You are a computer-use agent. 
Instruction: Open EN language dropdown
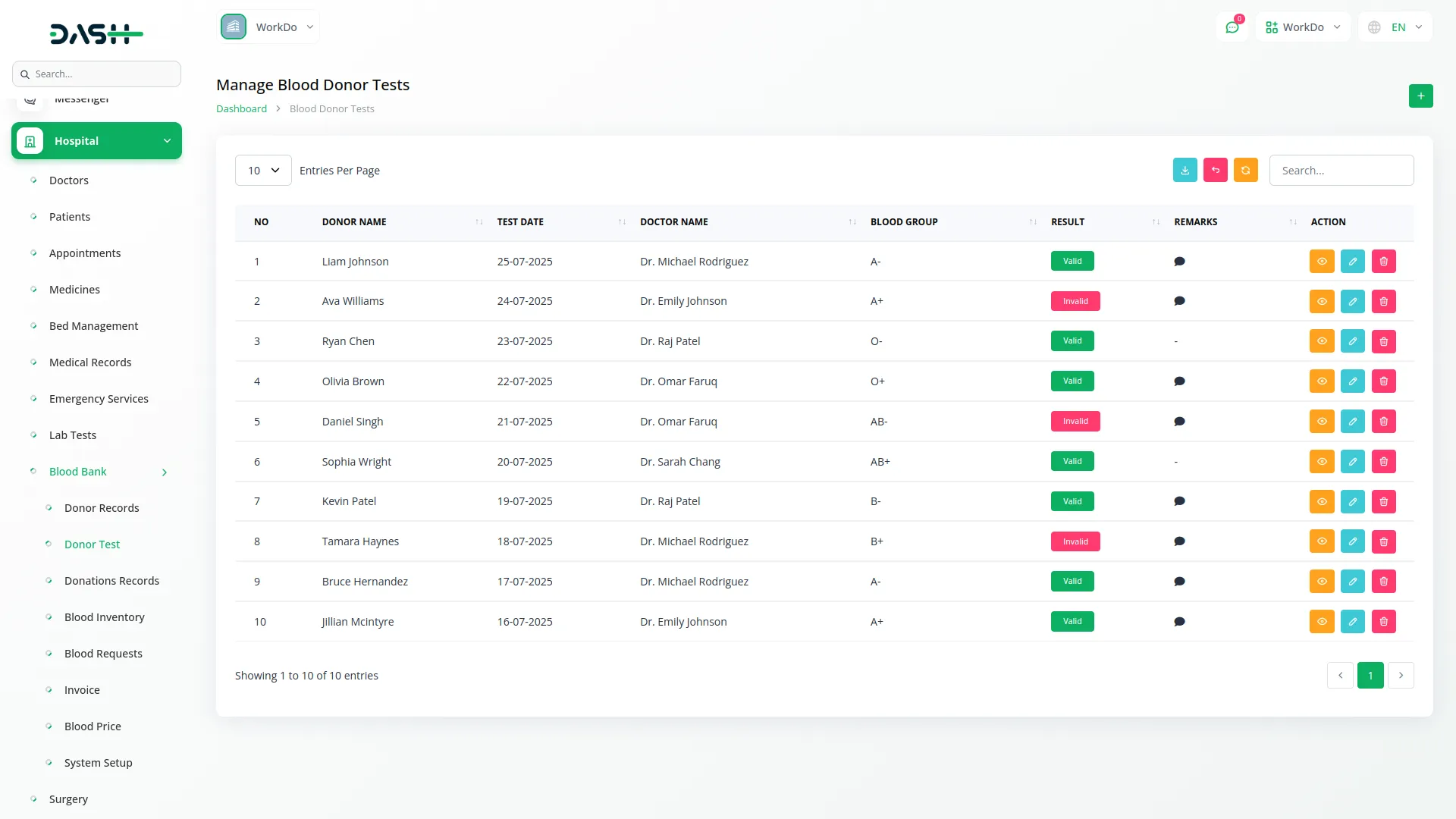[x=1397, y=27]
